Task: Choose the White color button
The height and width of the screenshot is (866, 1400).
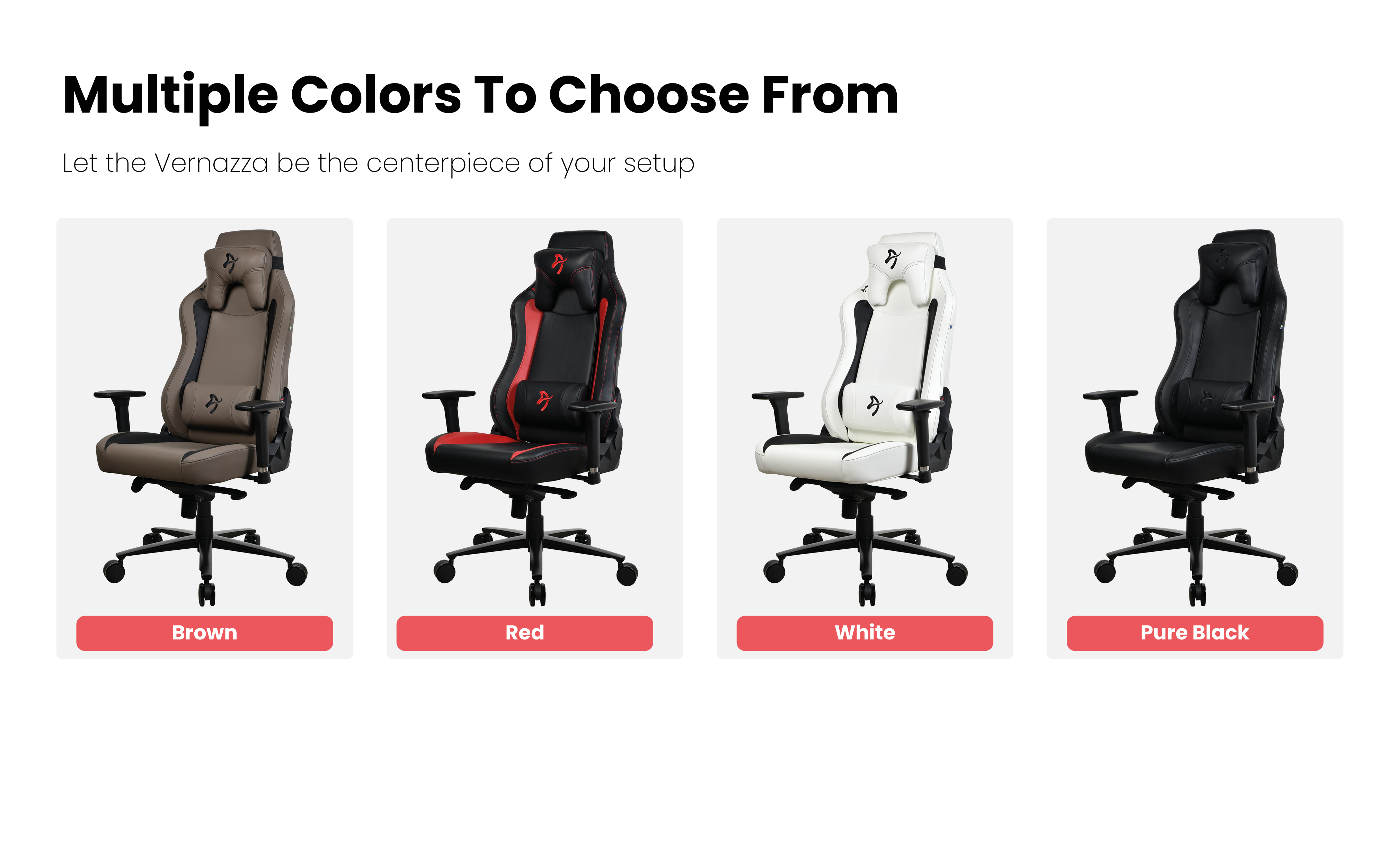Action: [865, 633]
